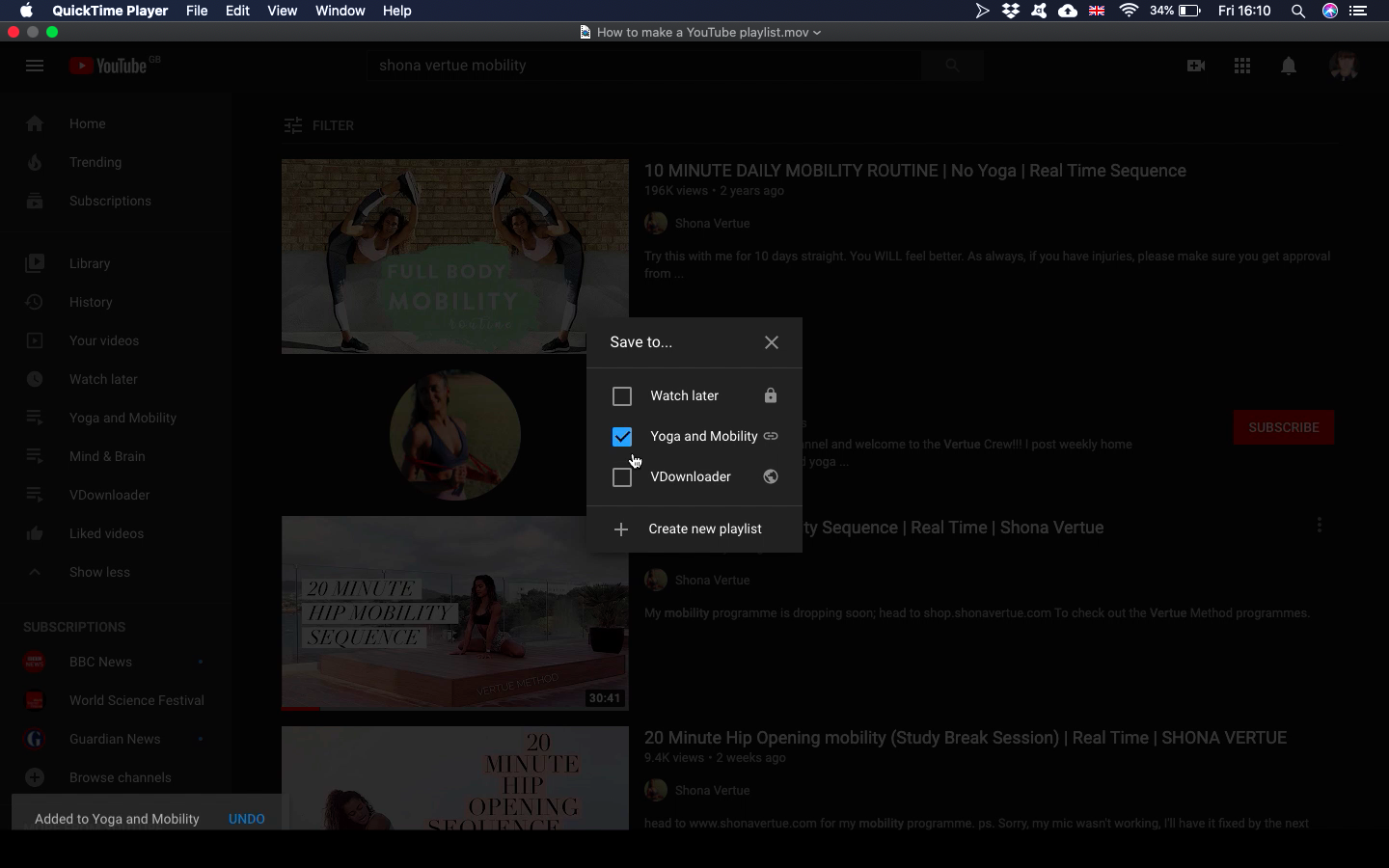Click Browse channels label
This screenshot has height=868, width=1389.
(121, 777)
